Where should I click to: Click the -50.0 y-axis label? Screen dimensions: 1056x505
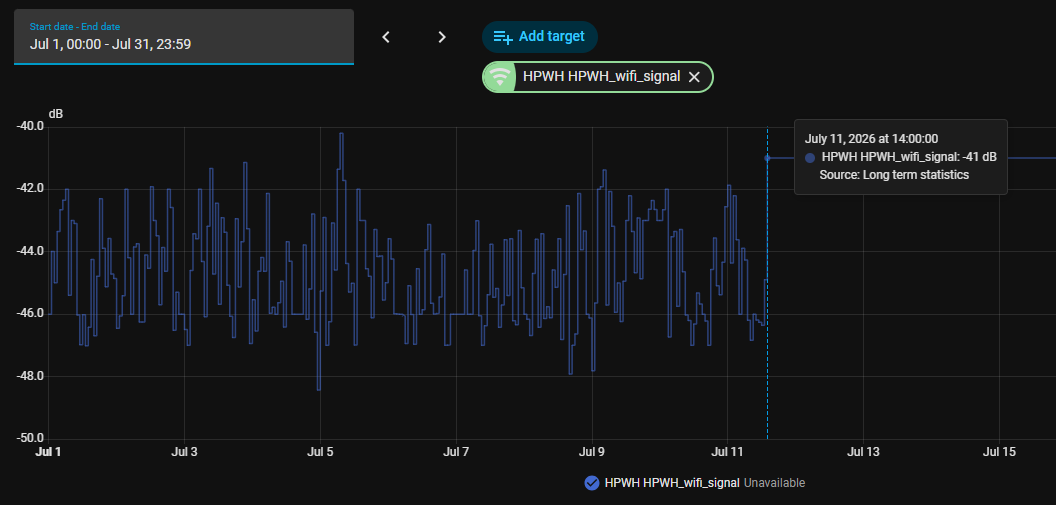(30, 439)
